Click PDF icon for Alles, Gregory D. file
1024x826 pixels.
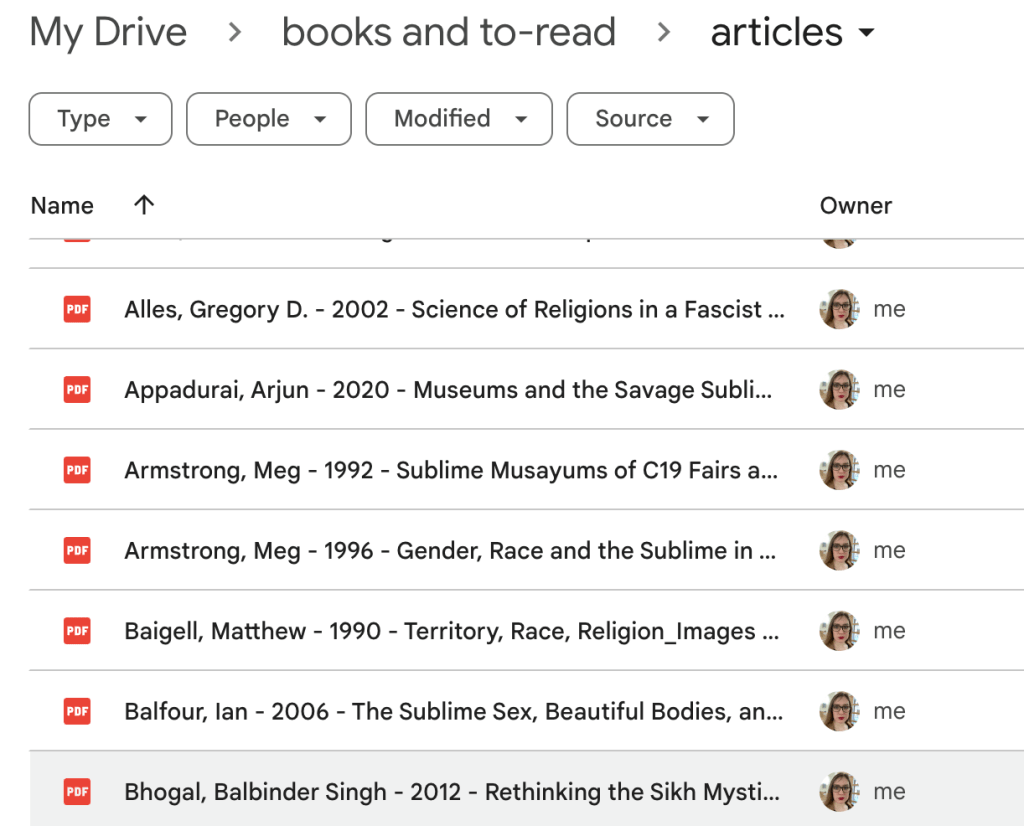(x=77, y=309)
